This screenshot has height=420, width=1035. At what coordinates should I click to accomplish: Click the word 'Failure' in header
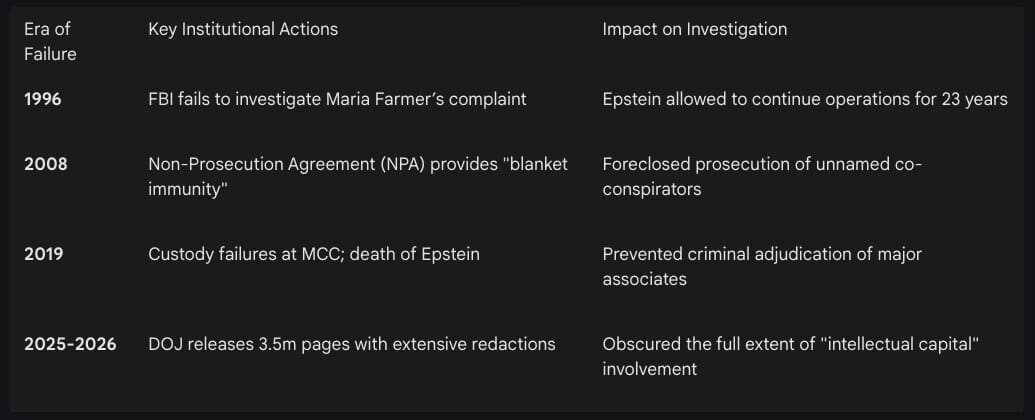(x=50, y=54)
